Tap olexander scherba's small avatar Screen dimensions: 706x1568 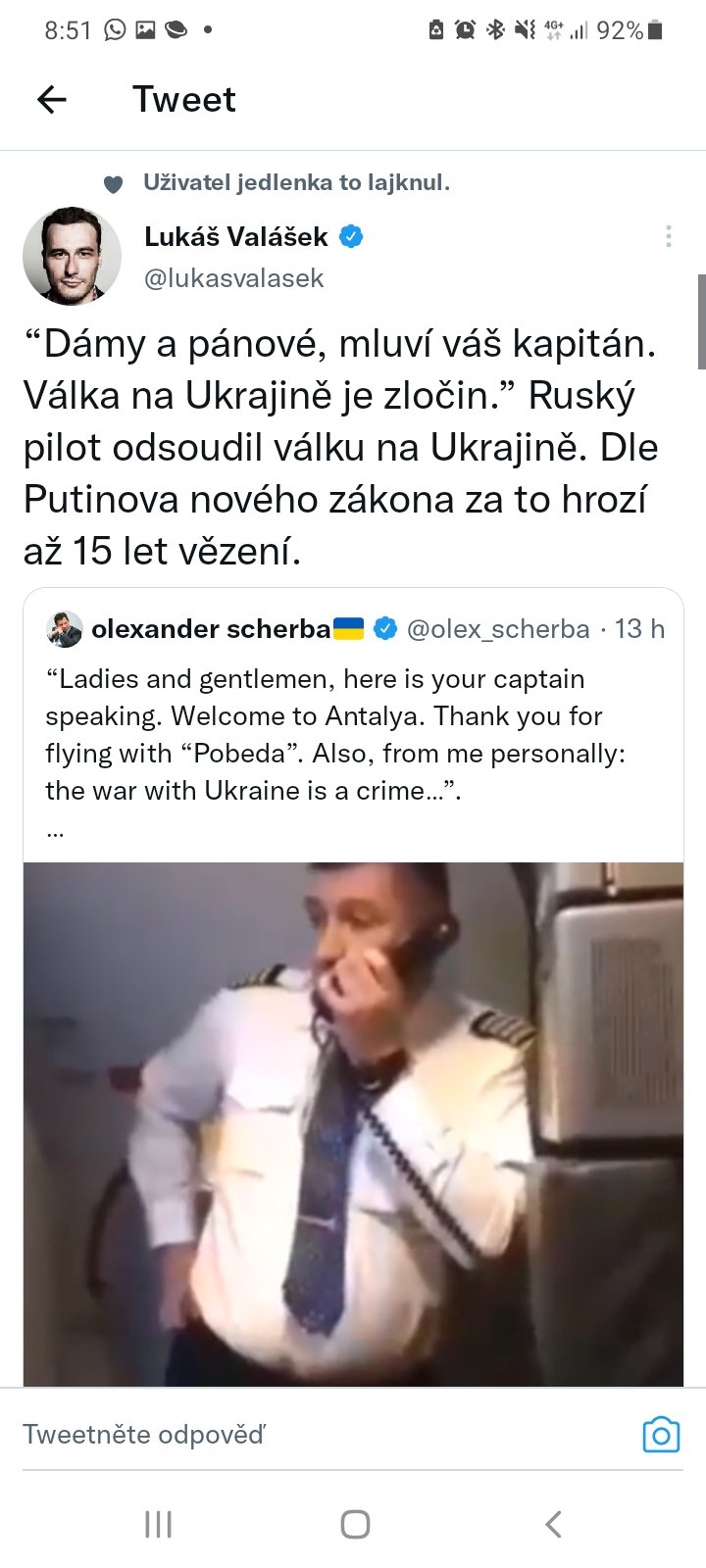click(65, 629)
